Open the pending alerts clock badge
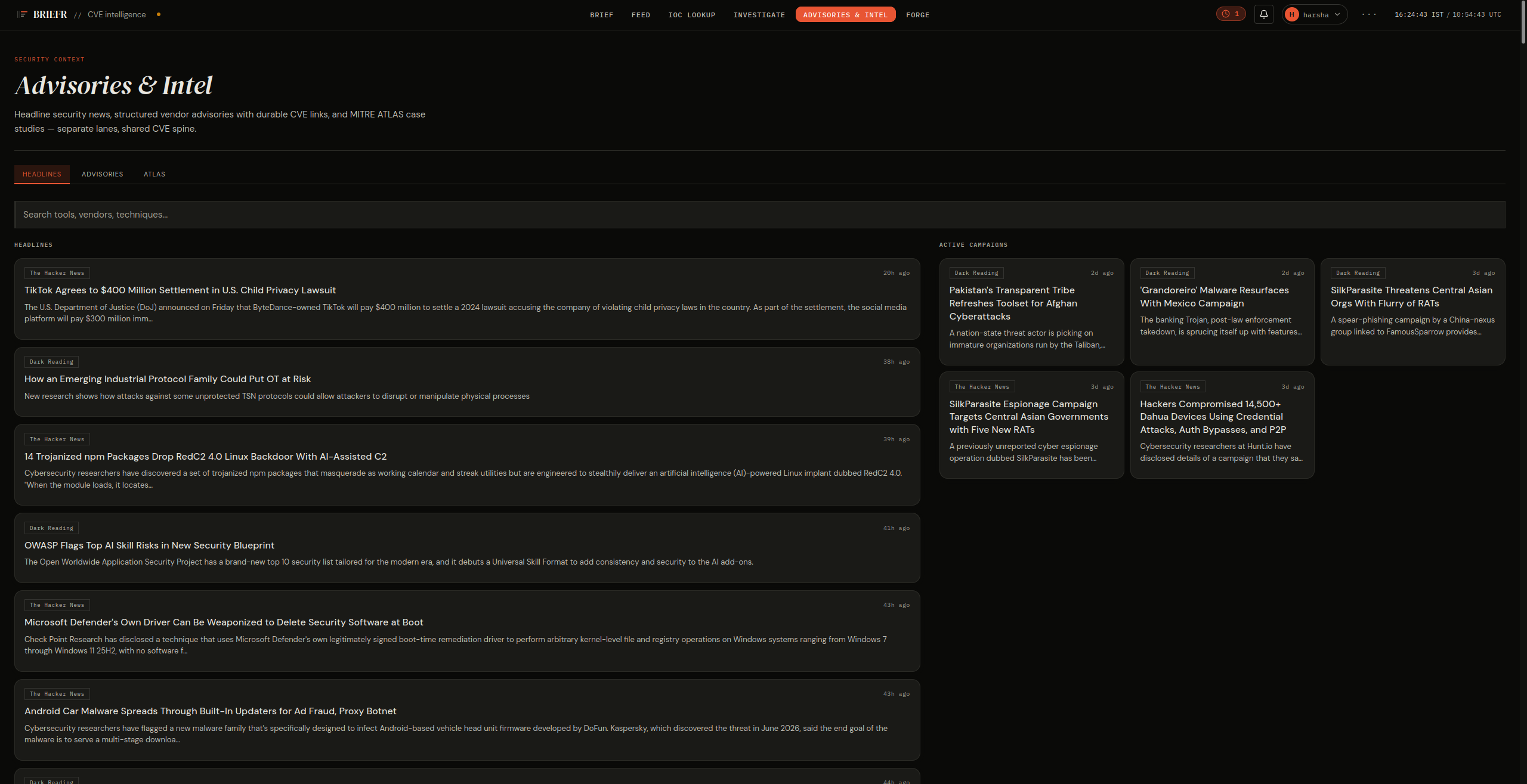 [x=1231, y=14]
